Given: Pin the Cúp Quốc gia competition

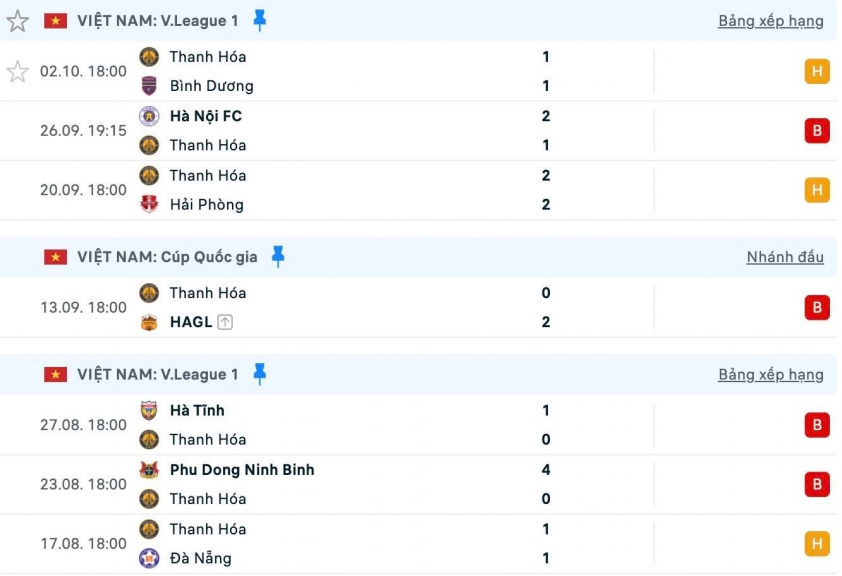Looking at the screenshot, I should click(278, 257).
